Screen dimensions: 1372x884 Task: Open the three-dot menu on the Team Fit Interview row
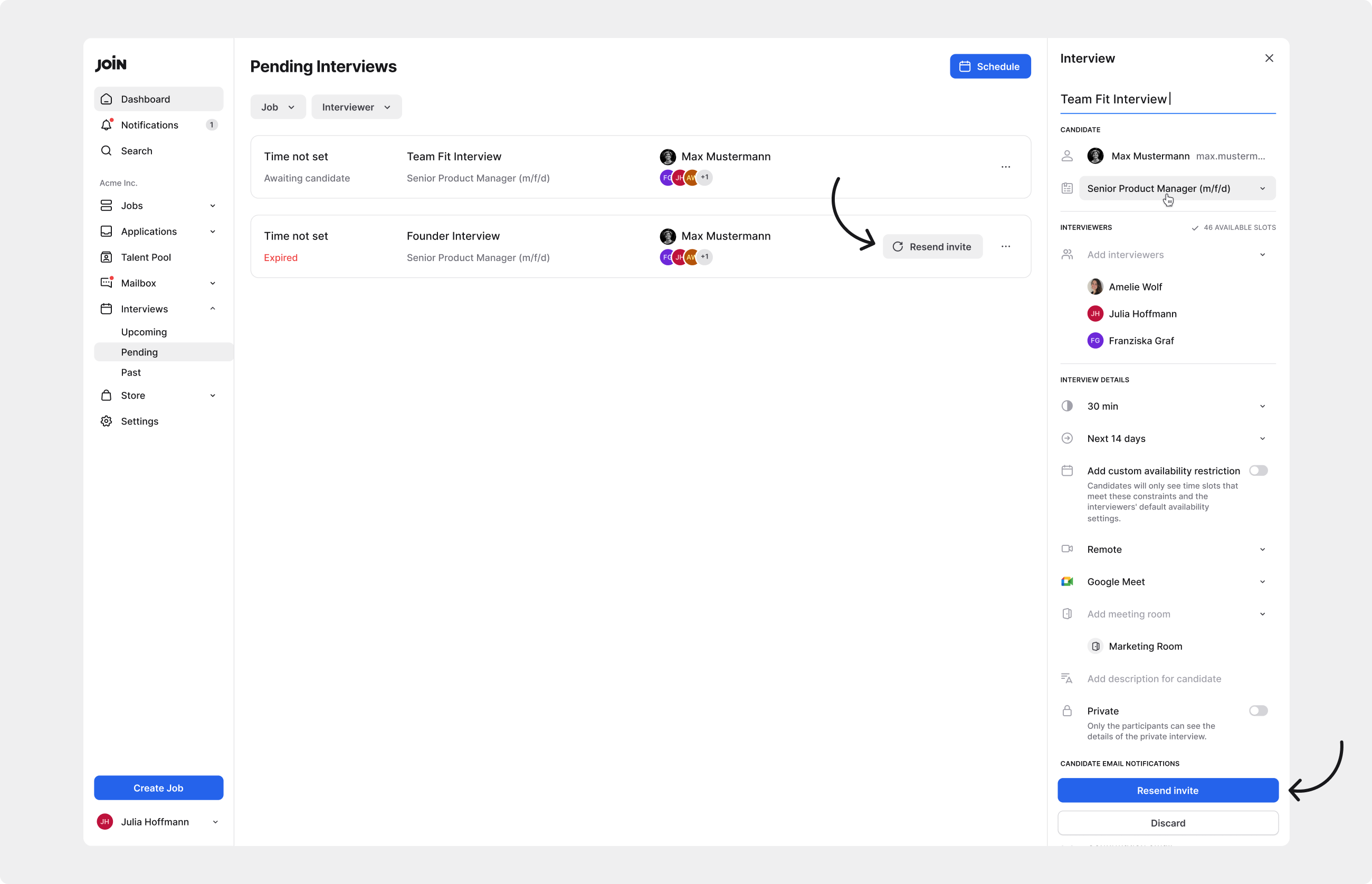(x=1005, y=167)
